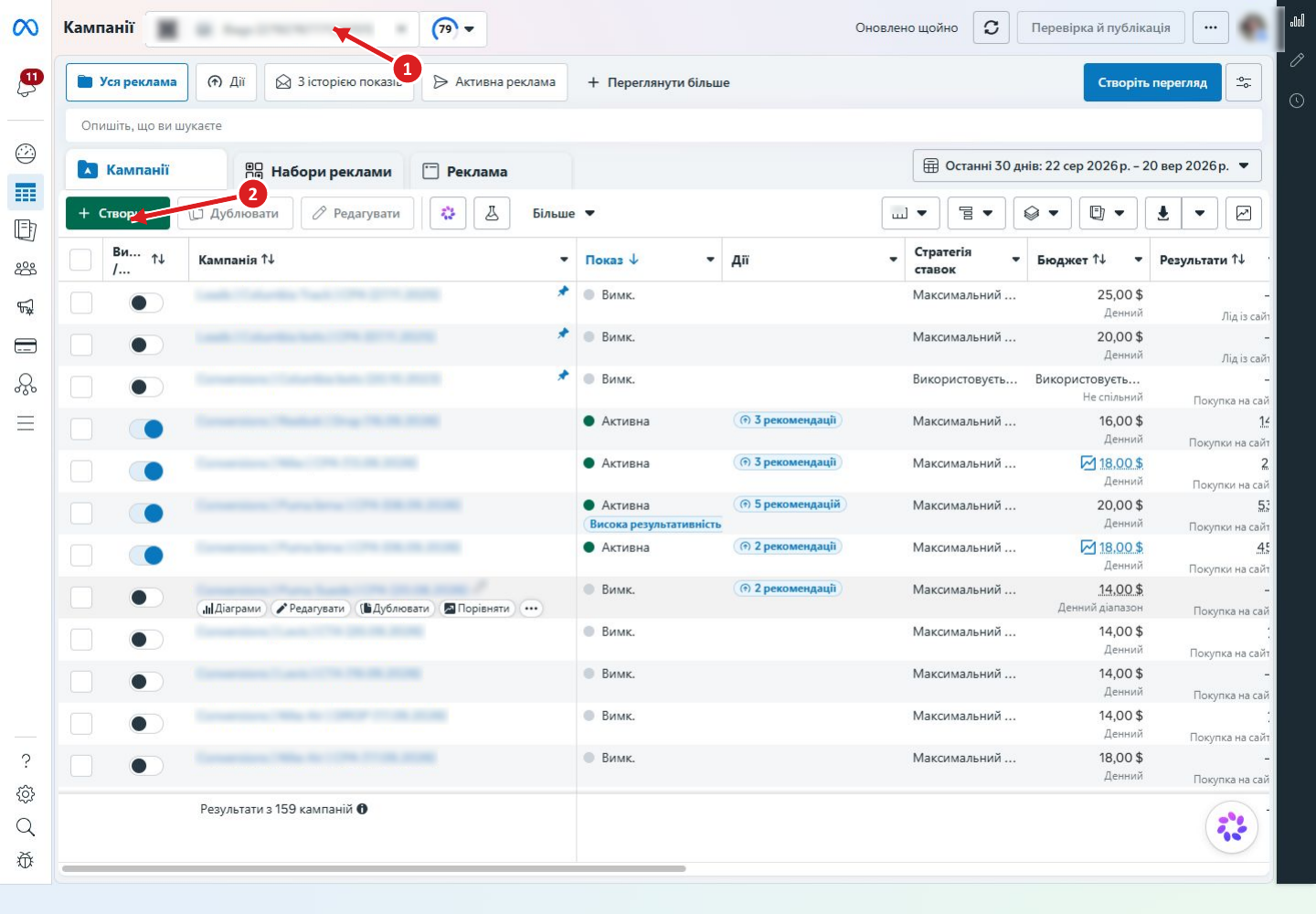Turn on the 25,00 $ campaign toggle

[146, 303]
